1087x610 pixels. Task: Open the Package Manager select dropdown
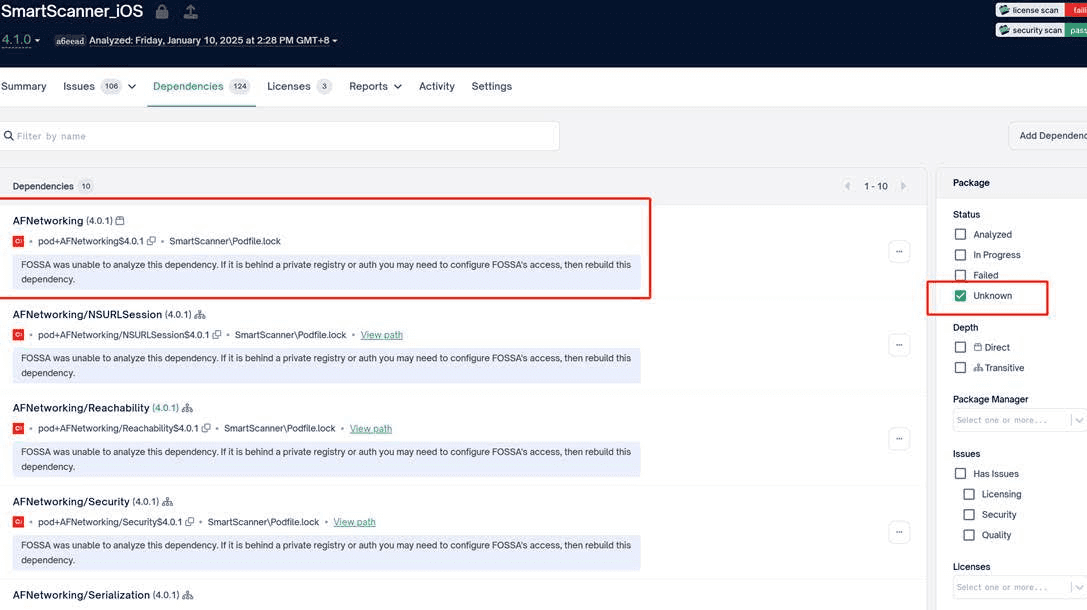pos(1019,420)
